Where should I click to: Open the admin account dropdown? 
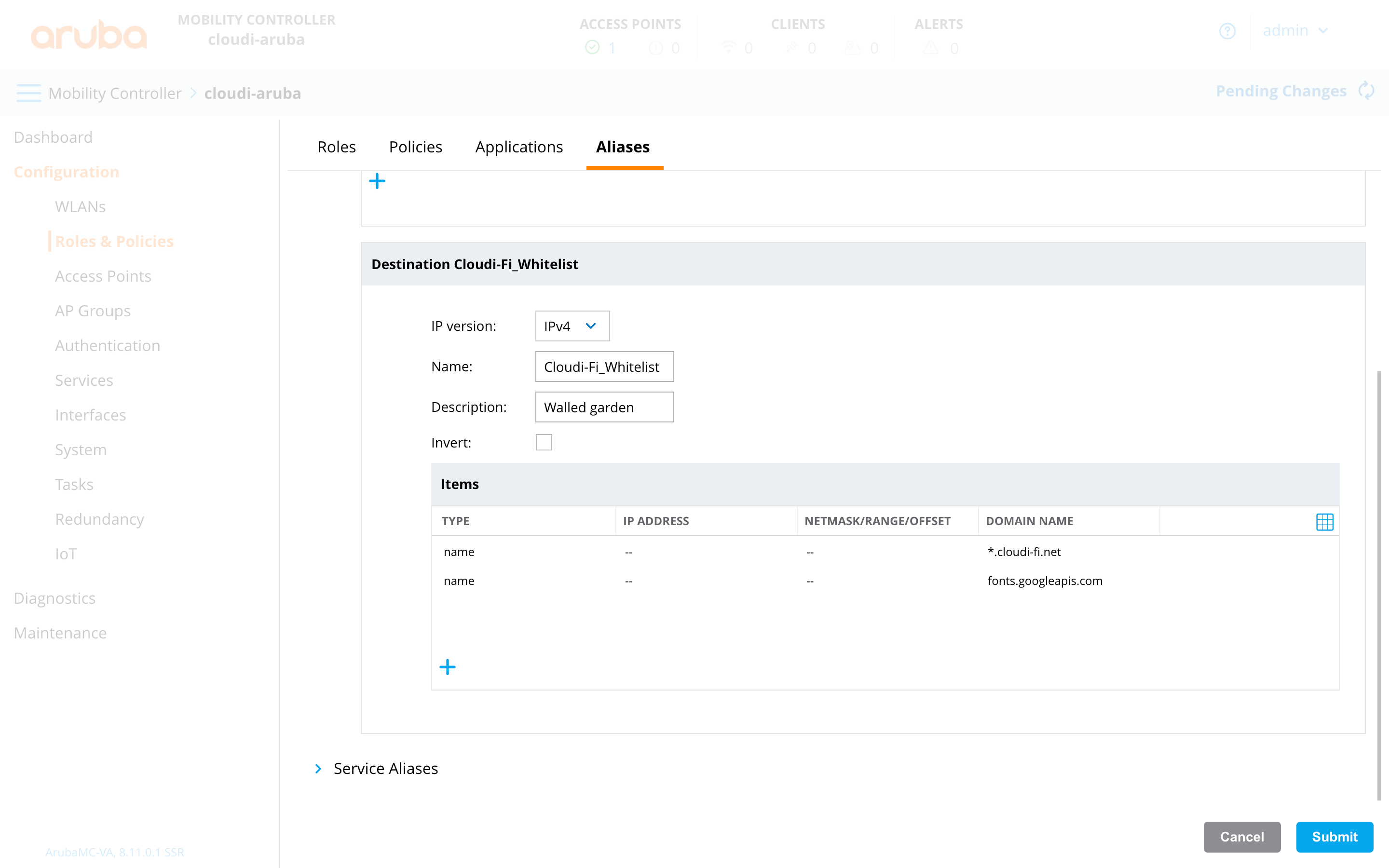(1296, 31)
